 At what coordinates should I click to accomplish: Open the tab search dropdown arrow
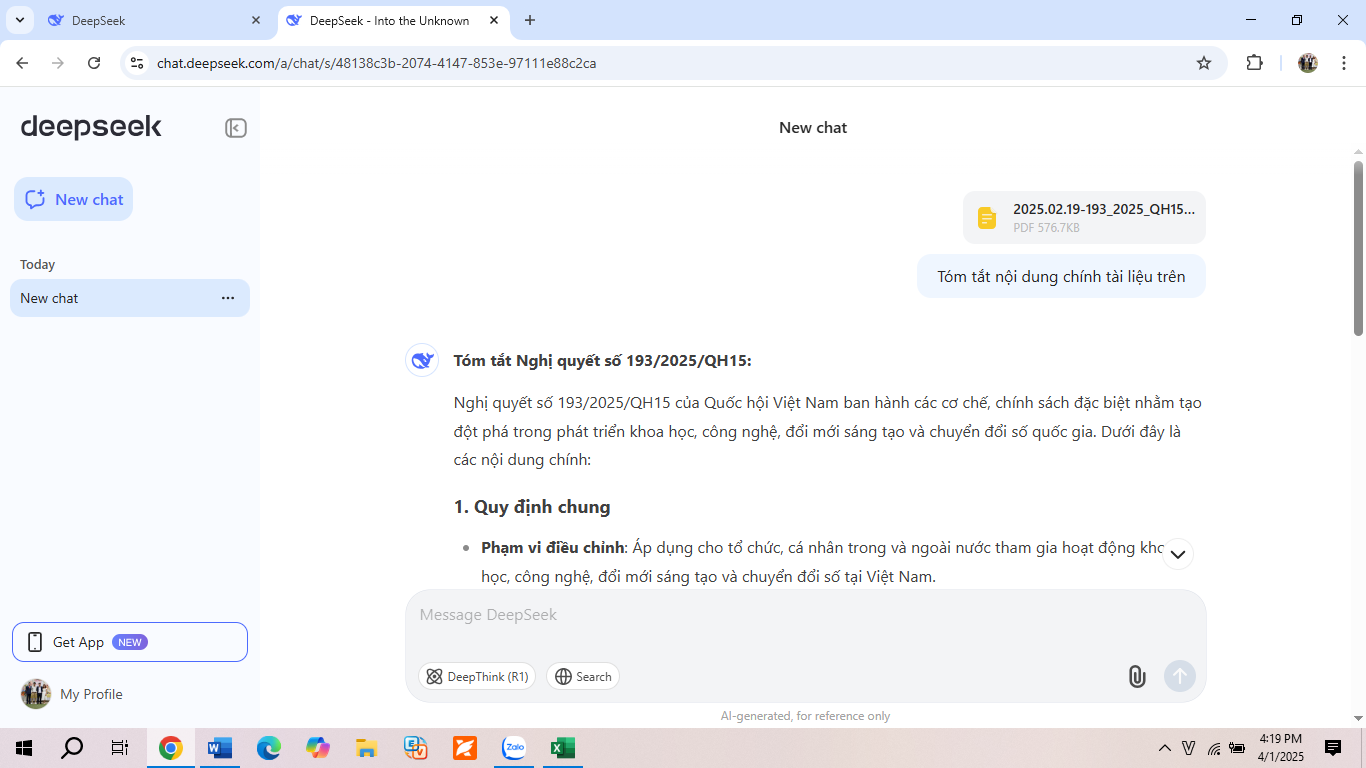19,20
